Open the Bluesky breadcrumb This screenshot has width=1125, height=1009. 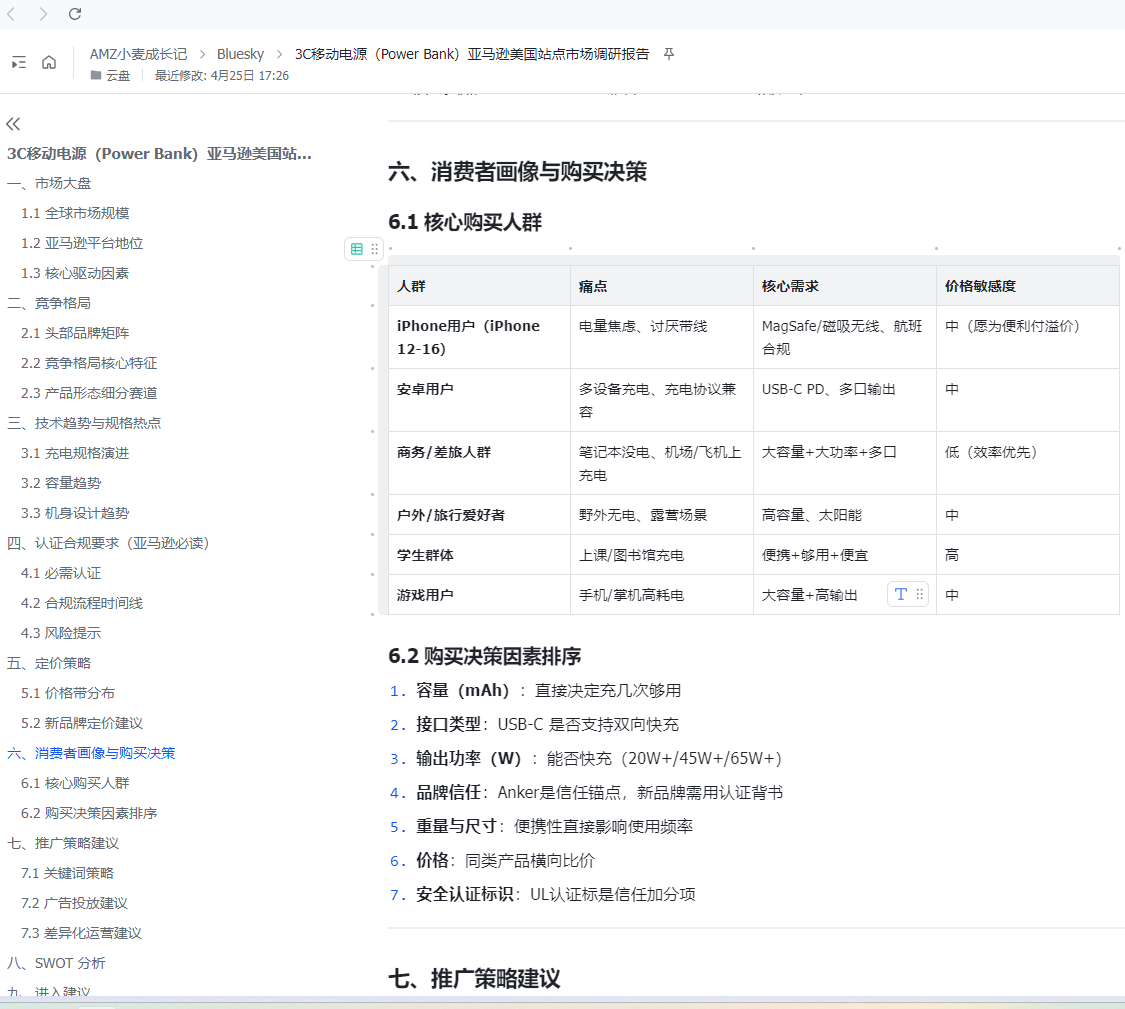point(240,54)
